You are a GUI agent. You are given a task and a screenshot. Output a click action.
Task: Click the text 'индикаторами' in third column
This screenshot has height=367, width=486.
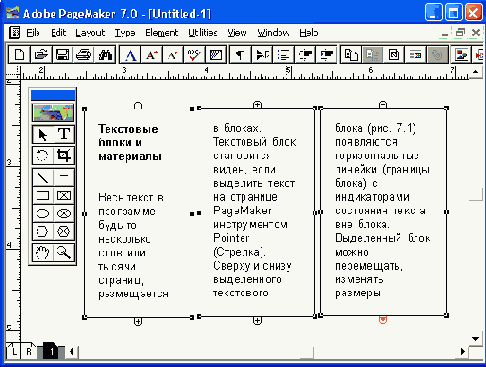tap(372, 197)
